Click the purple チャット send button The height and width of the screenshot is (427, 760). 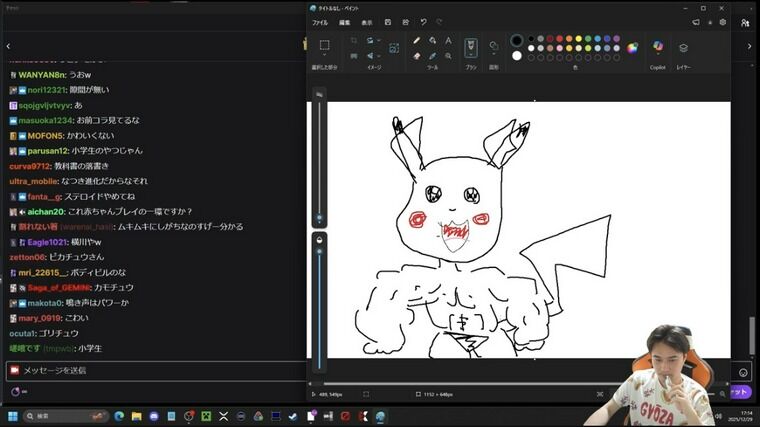[x=741, y=392]
